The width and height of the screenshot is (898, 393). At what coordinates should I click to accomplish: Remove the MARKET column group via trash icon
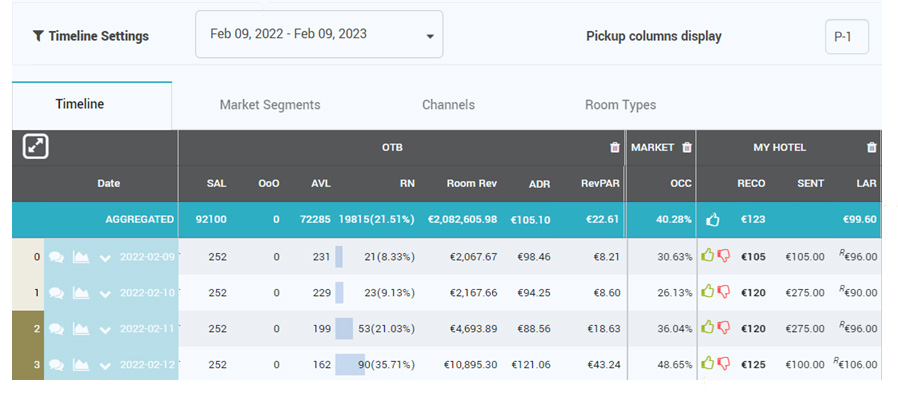(687, 147)
